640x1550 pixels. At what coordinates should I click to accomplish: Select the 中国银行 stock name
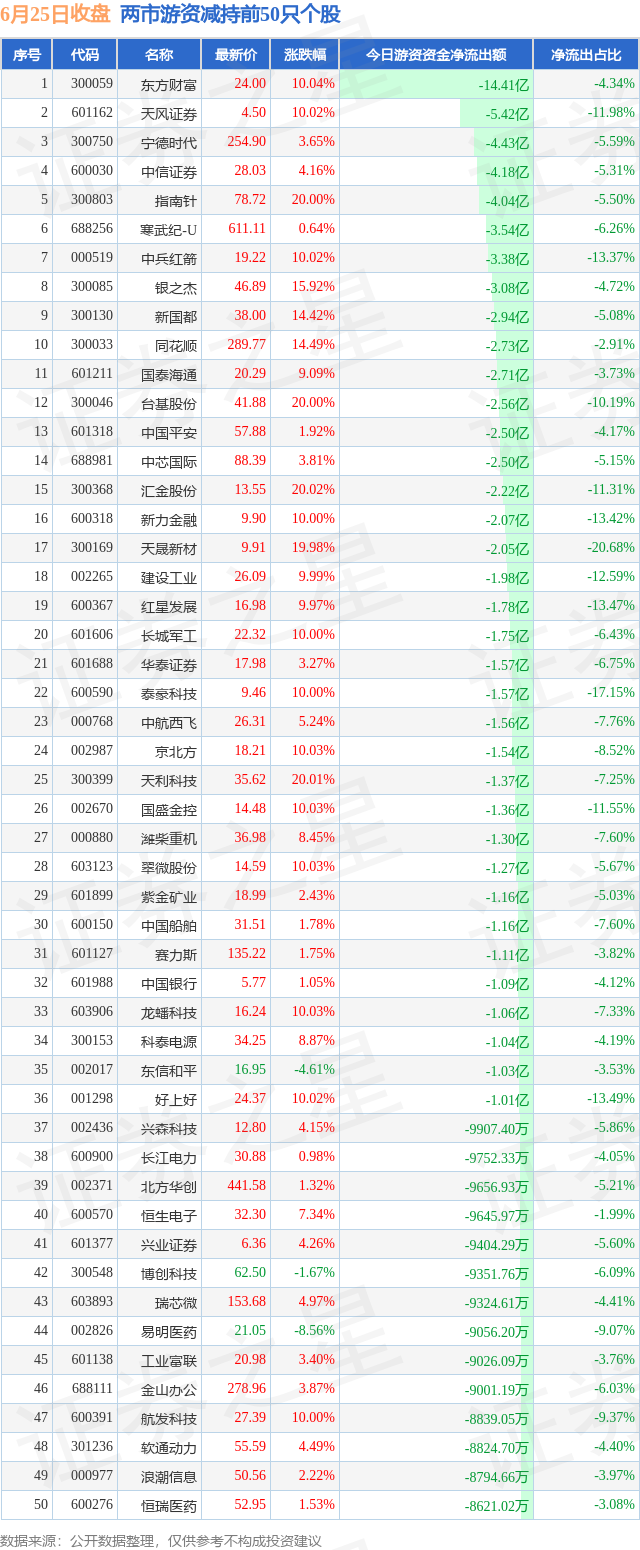[x=169, y=984]
